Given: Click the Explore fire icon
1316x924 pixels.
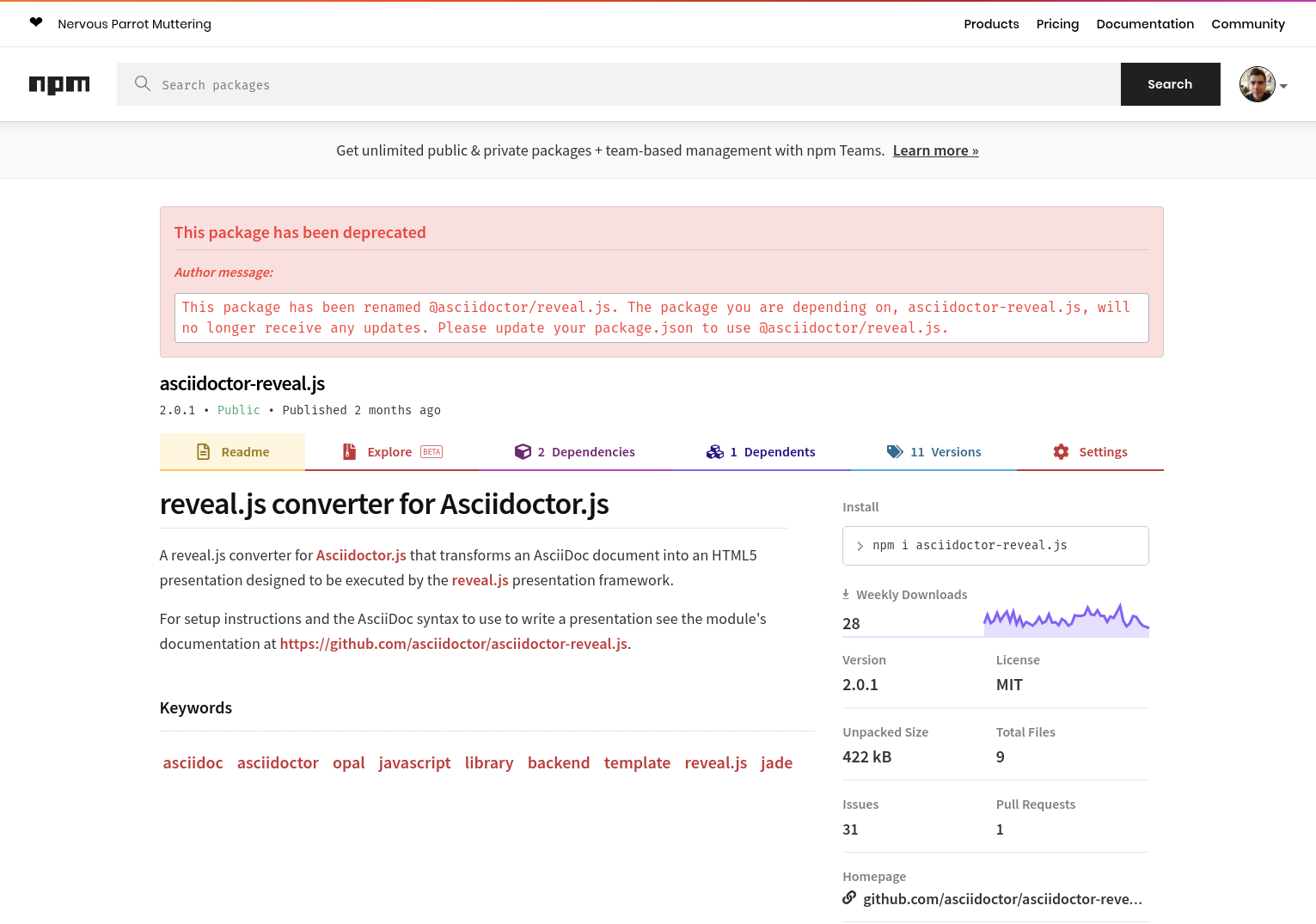Looking at the screenshot, I should coord(349,450).
